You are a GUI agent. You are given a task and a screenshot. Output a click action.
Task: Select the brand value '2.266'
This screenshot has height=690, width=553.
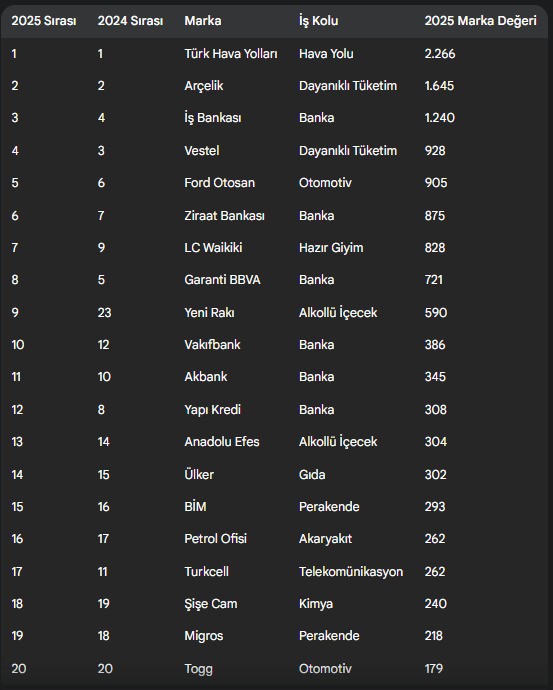pyautogui.click(x=440, y=54)
